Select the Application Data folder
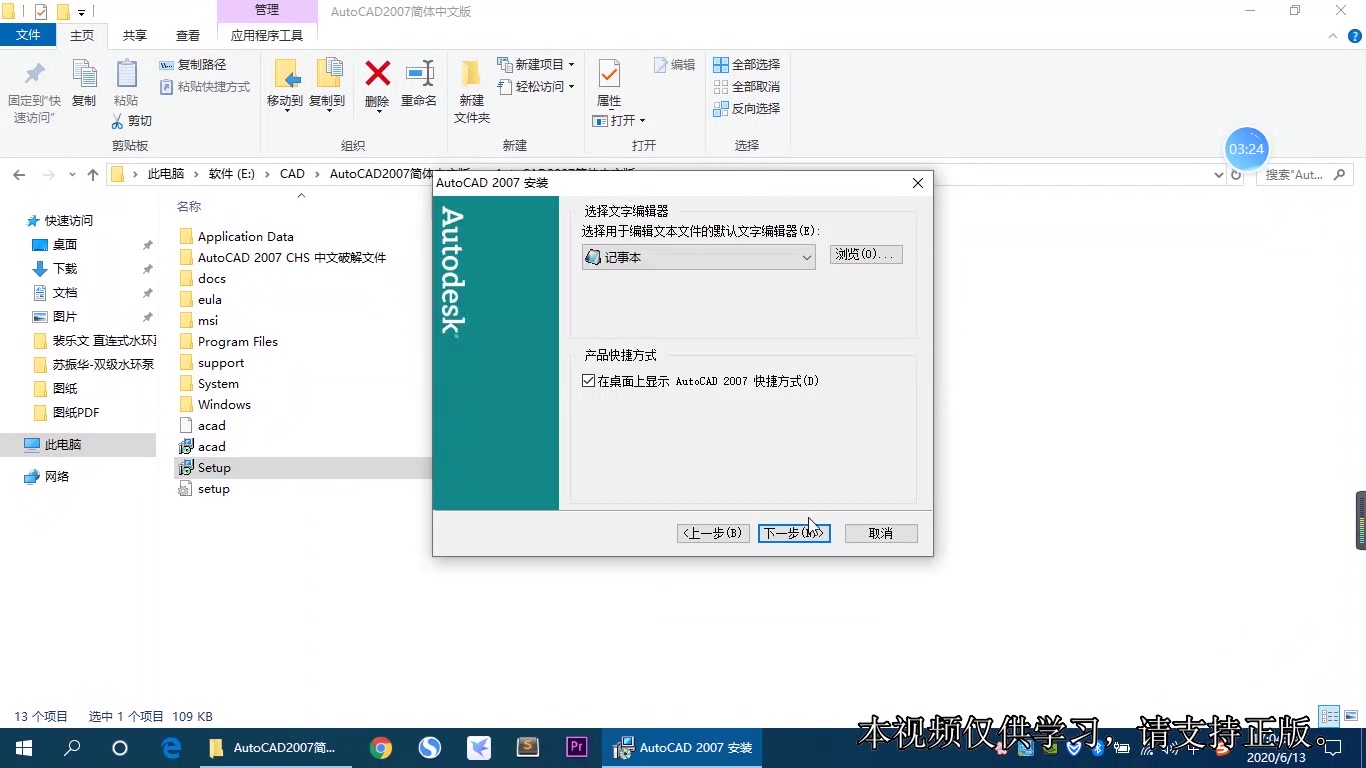Image resolution: width=1366 pixels, height=768 pixels. (245, 236)
